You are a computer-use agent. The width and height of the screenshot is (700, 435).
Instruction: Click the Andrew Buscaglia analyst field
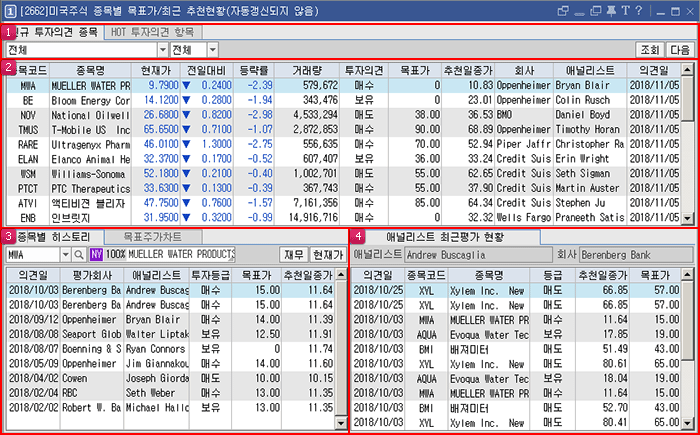click(478, 255)
